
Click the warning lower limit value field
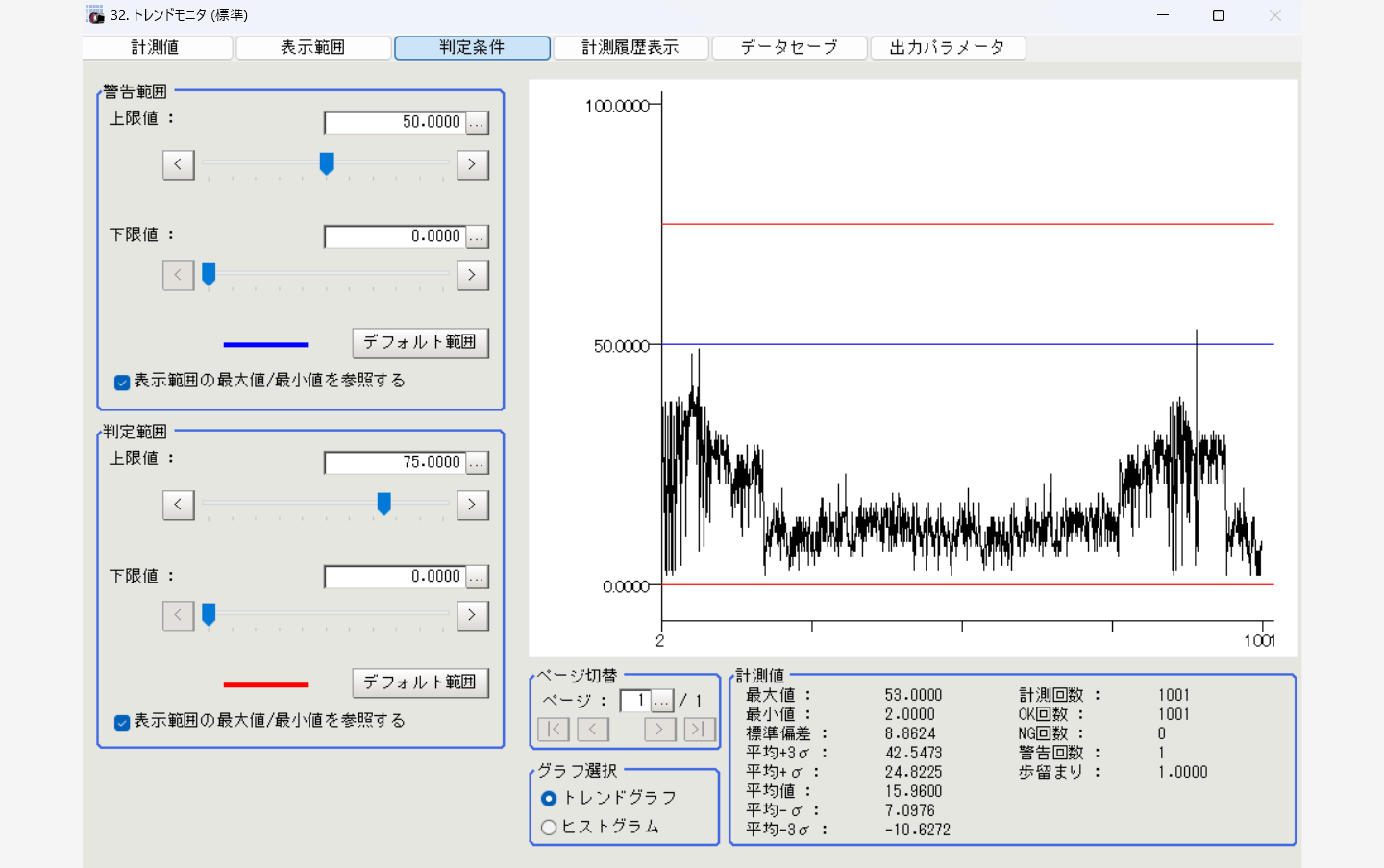[x=395, y=236]
